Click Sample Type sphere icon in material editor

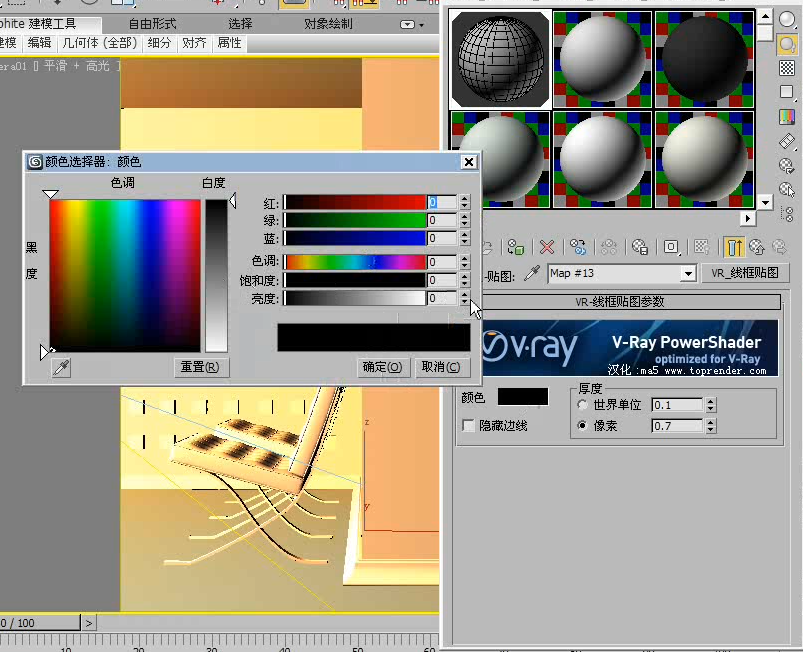tap(787, 19)
